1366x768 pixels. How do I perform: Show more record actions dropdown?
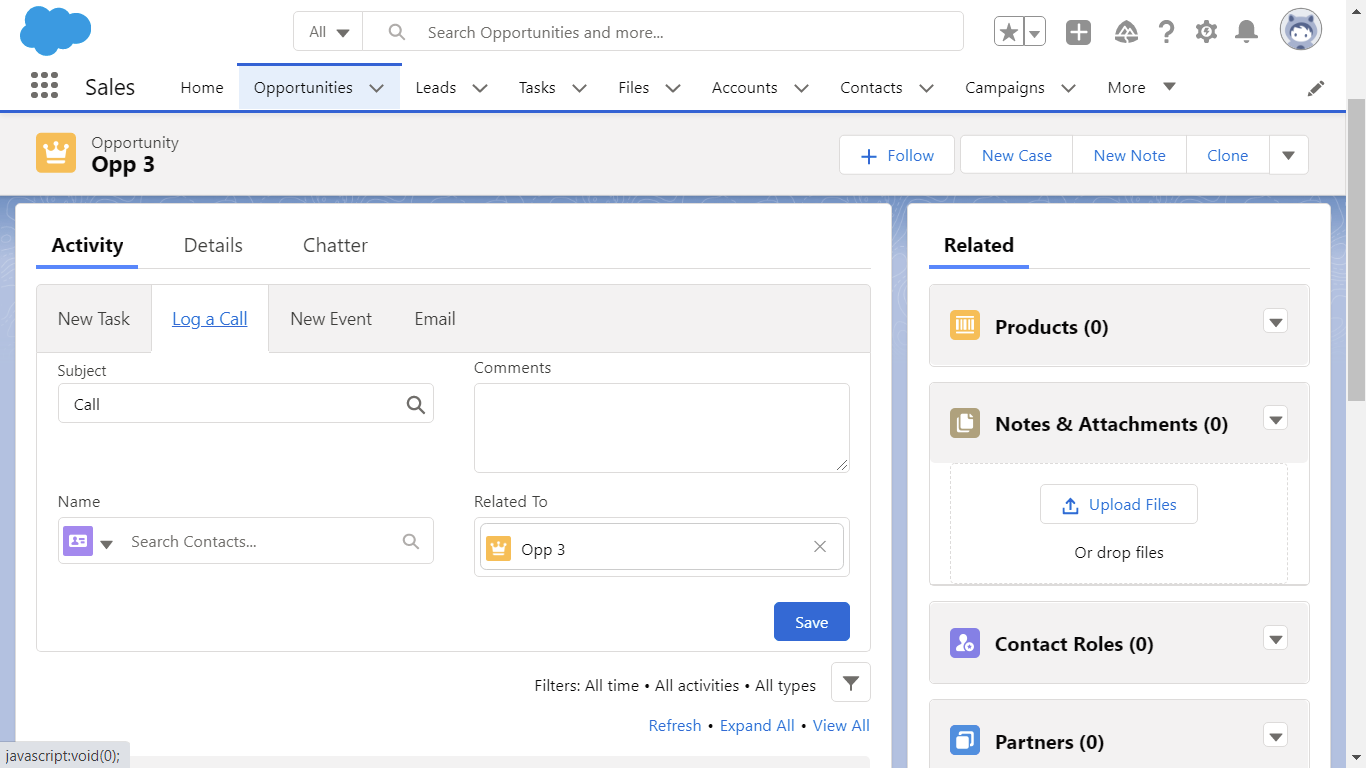click(x=1289, y=155)
